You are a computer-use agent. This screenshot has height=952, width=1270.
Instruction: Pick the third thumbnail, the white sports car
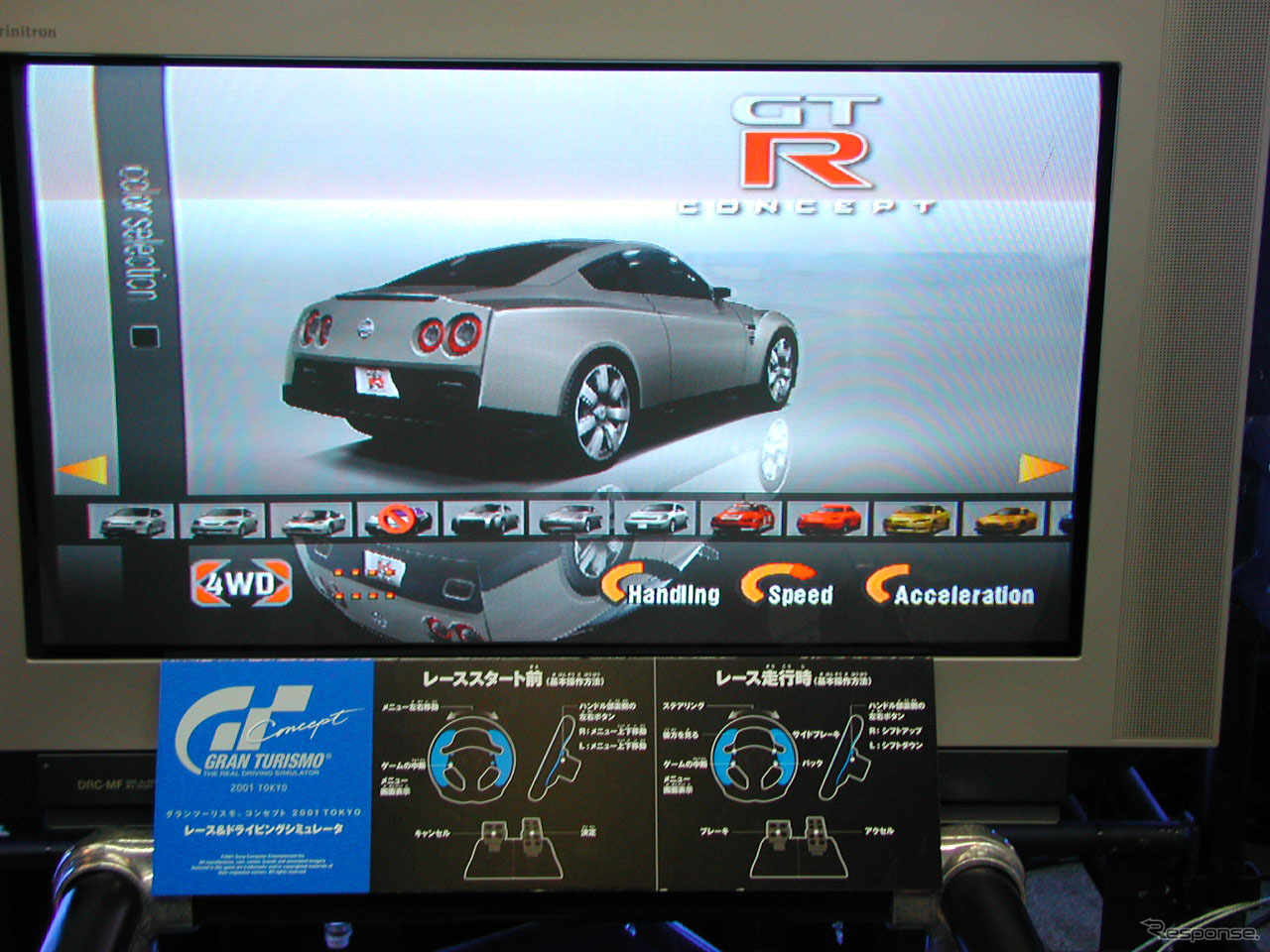[x=312, y=520]
